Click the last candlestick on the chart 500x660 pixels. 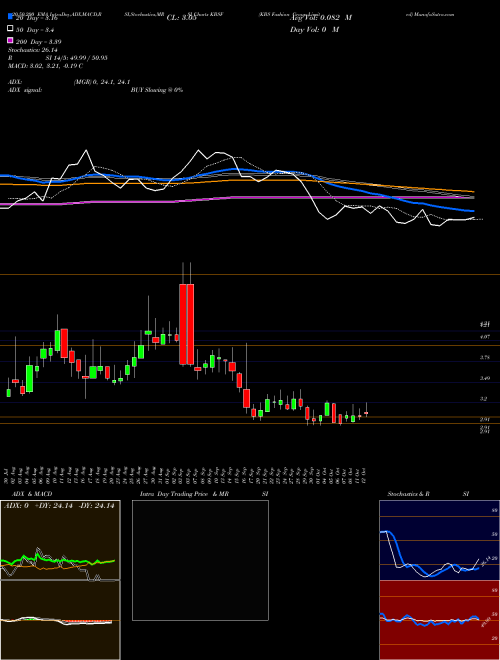(366, 413)
